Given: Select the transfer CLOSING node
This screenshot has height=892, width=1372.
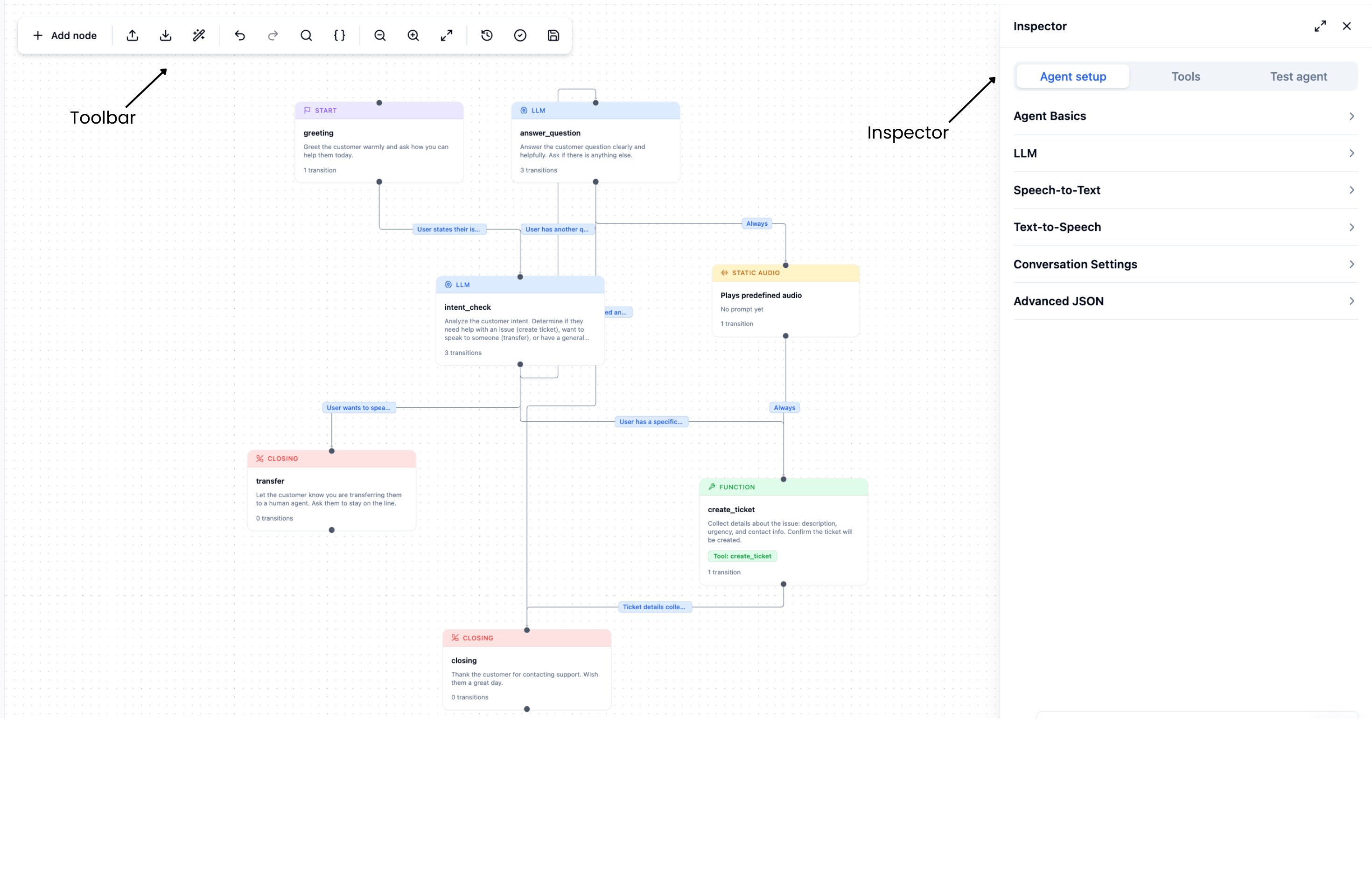Looking at the screenshot, I should click(x=331, y=491).
